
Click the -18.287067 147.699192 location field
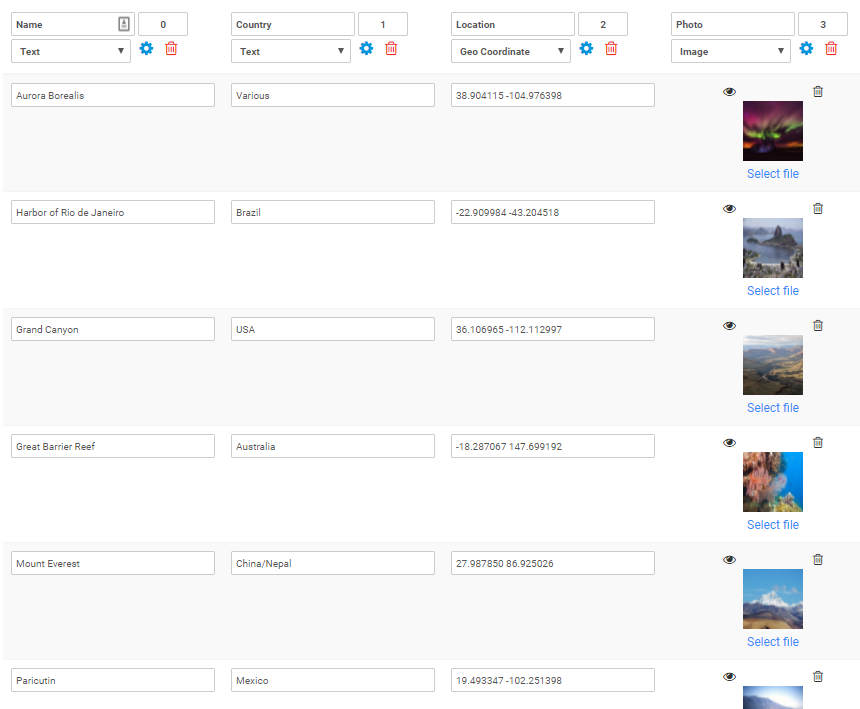click(x=552, y=446)
